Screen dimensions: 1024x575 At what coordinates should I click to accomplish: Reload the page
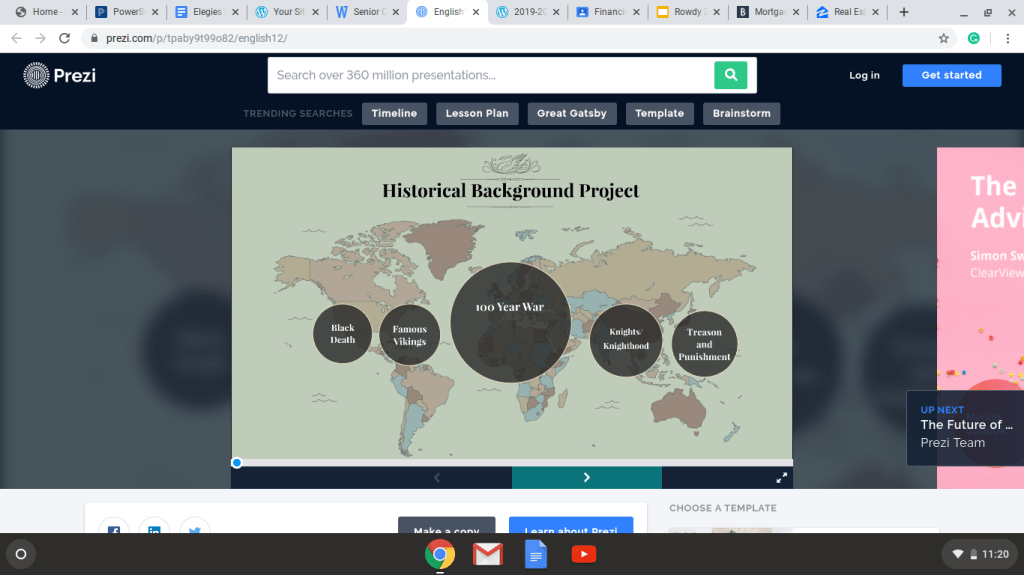pos(65,38)
